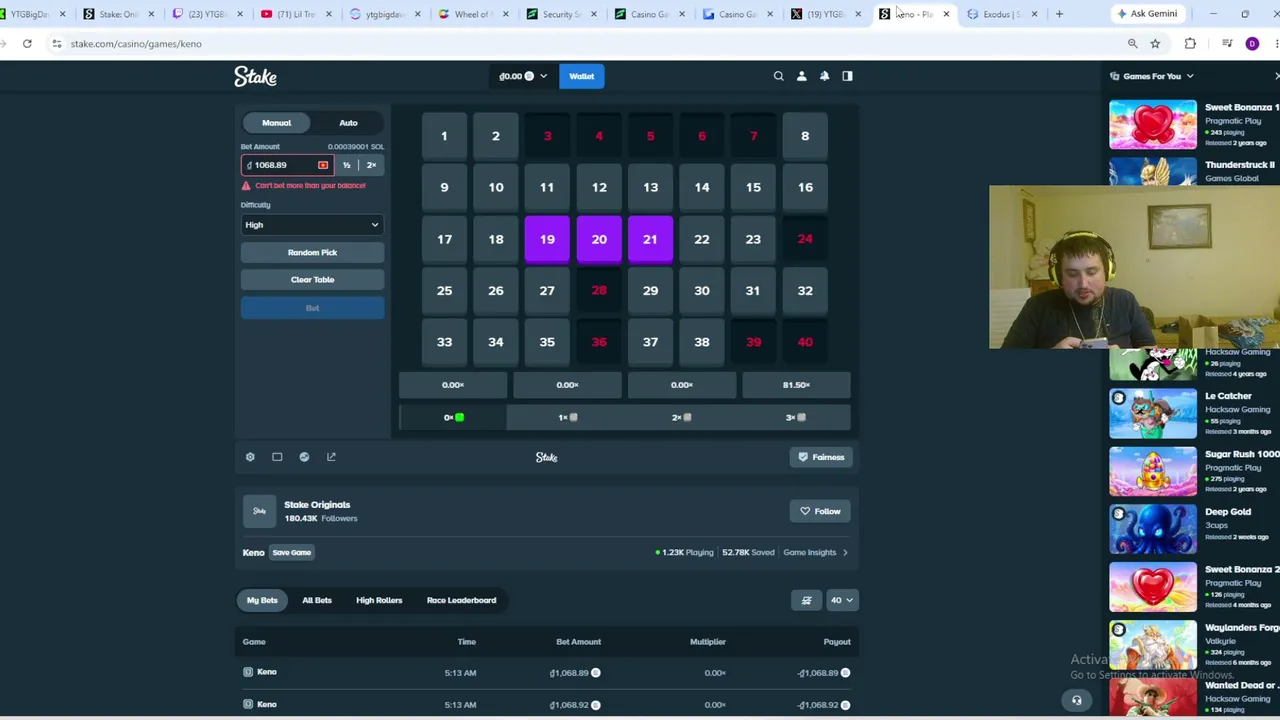Click the Stake logo in header
Screen dimensions: 1280x720
click(x=255, y=77)
